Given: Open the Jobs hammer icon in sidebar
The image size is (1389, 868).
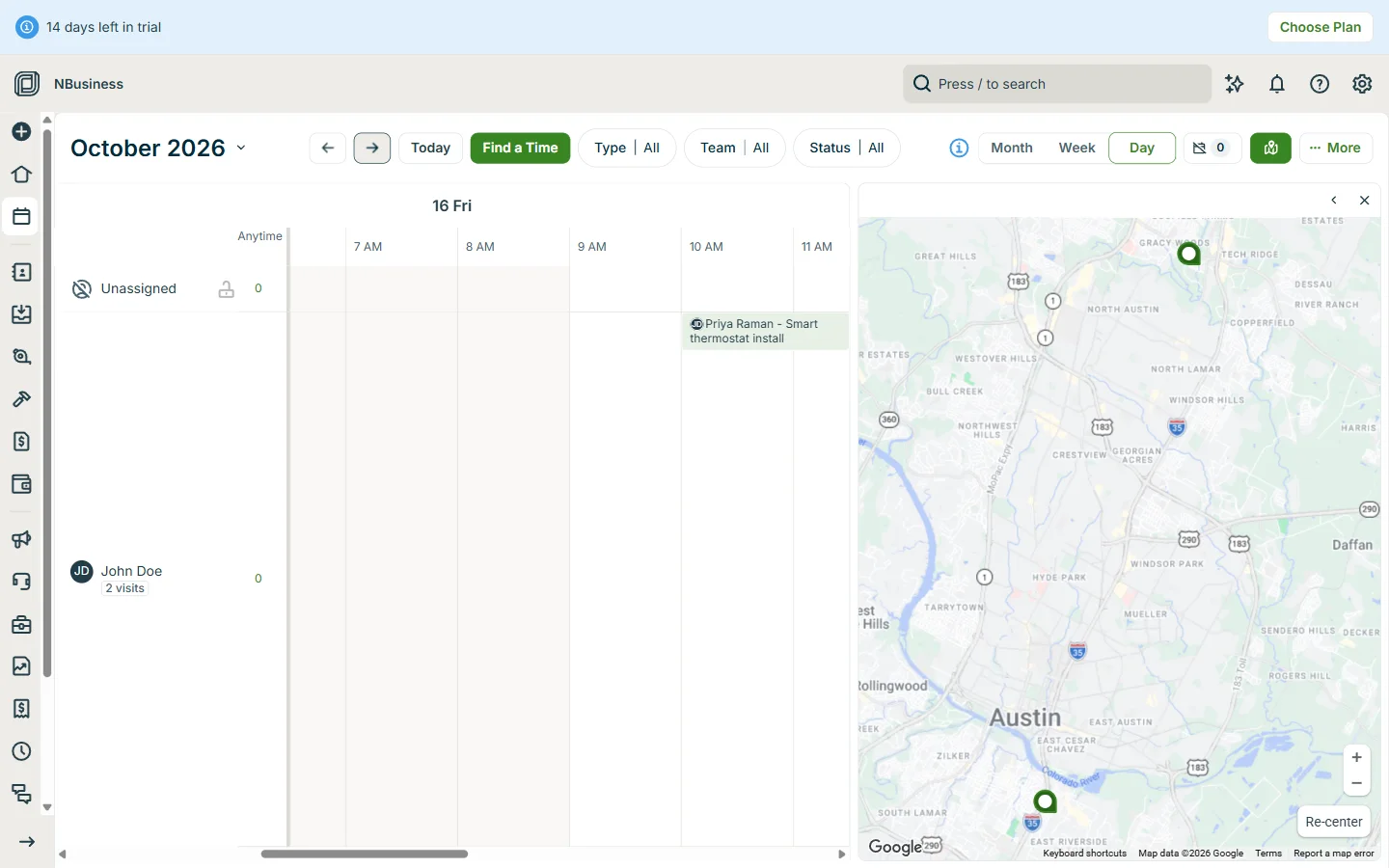Looking at the screenshot, I should point(21,399).
